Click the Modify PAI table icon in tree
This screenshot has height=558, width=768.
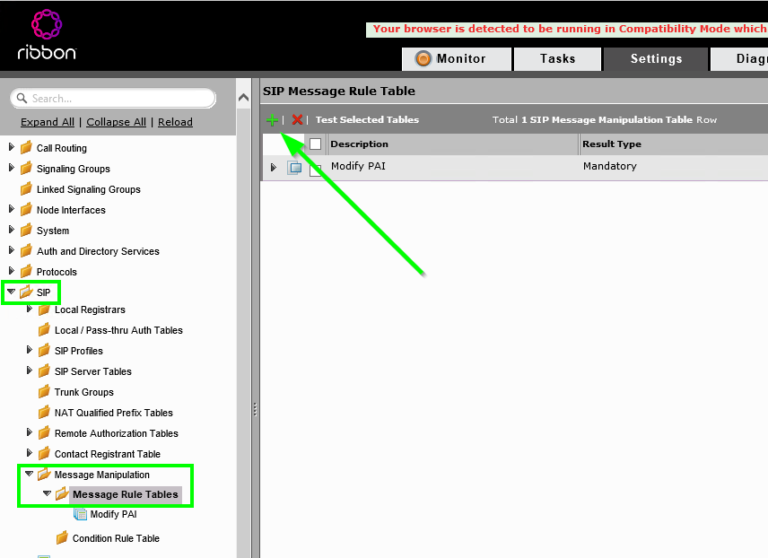(80, 515)
